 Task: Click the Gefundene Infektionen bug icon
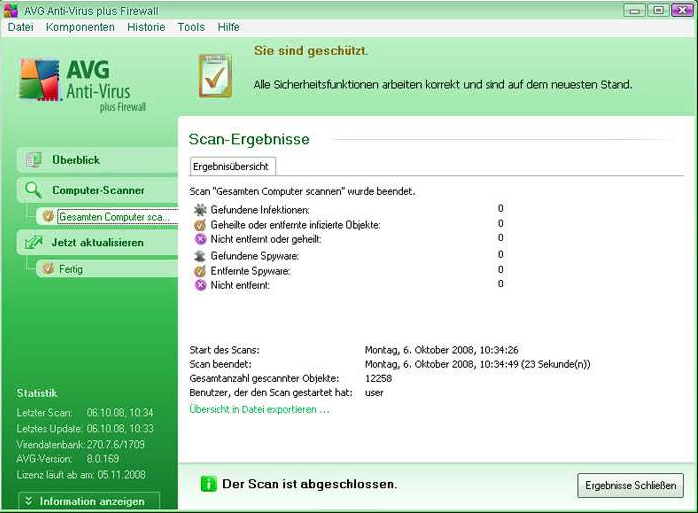200,209
